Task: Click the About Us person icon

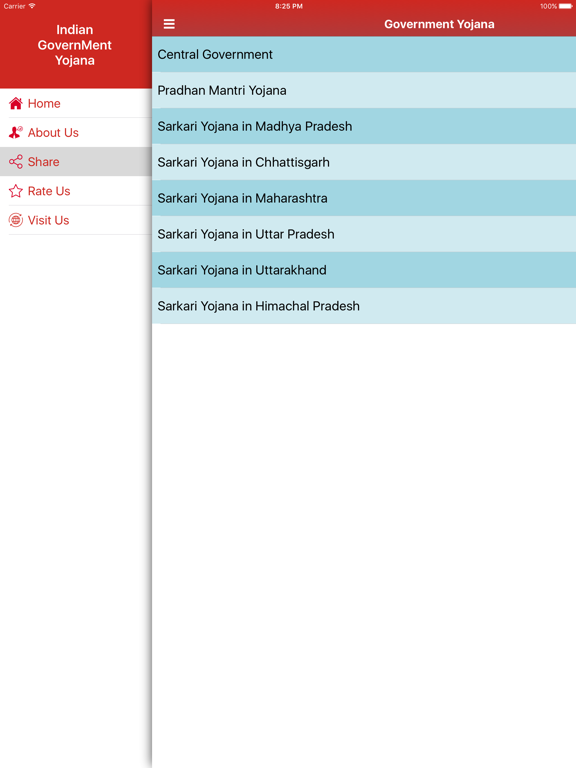Action: coord(16,132)
